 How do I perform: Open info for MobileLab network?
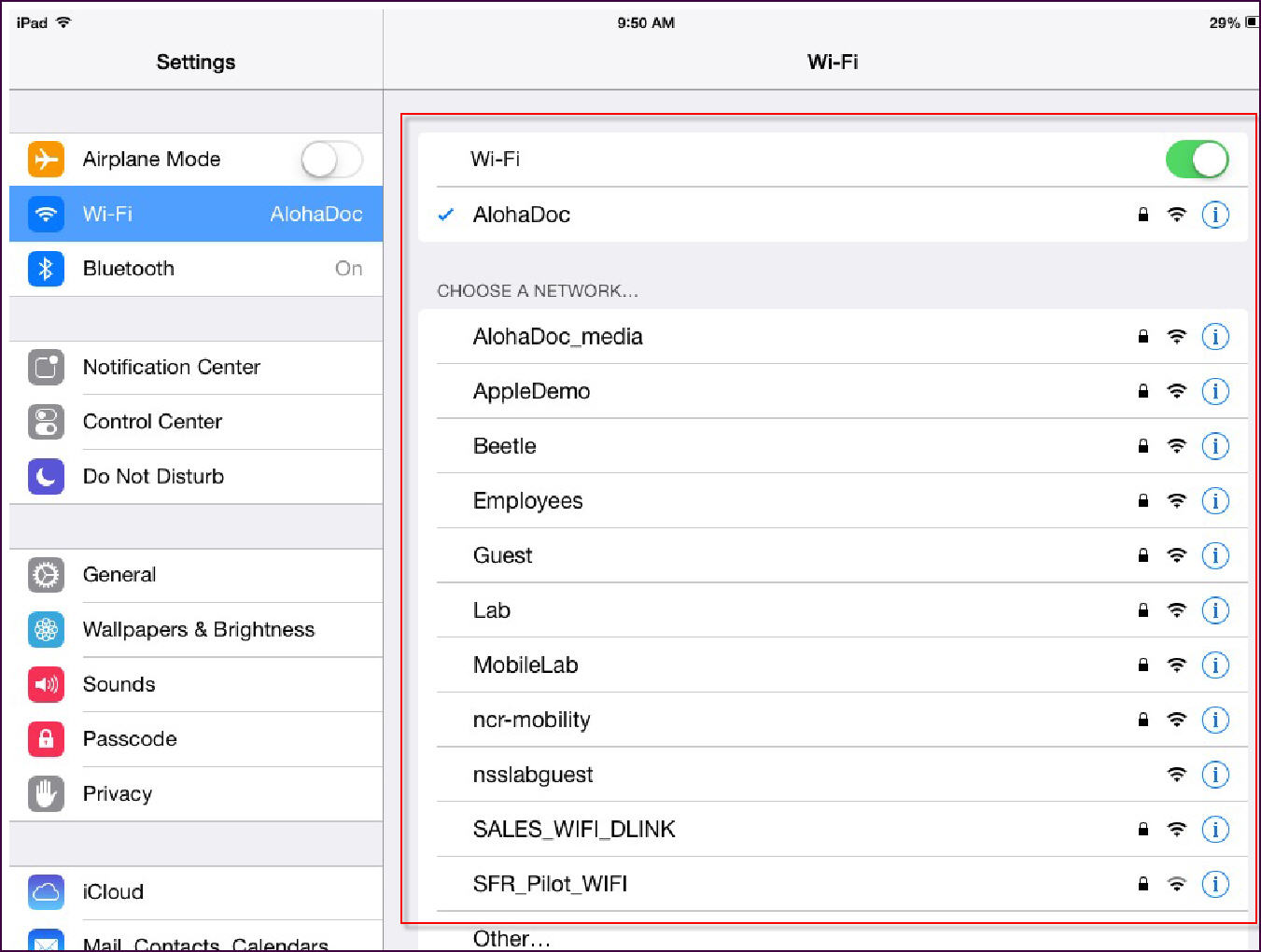pos(1215,665)
